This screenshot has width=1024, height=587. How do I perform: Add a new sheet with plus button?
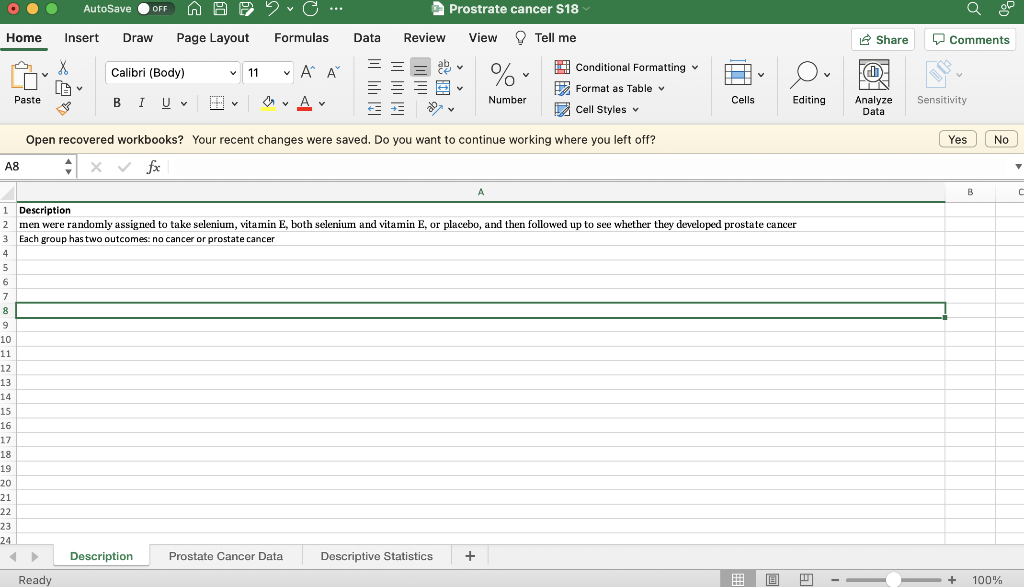(x=470, y=556)
